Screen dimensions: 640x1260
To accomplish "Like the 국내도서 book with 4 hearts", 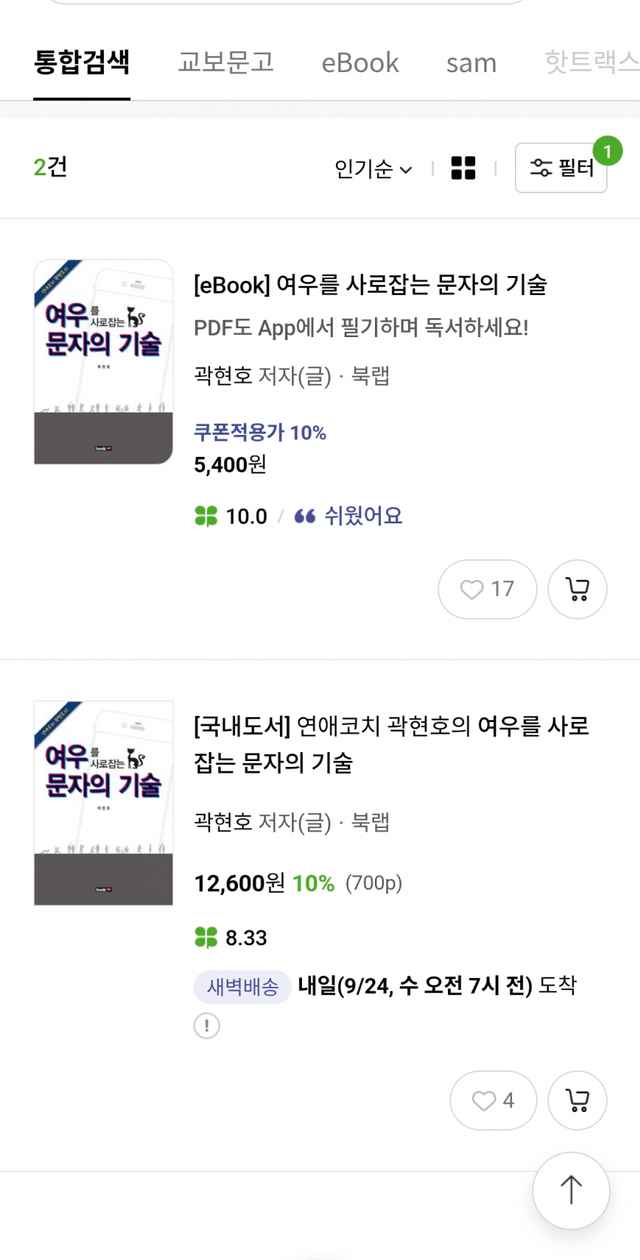I will click(493, 1101).
